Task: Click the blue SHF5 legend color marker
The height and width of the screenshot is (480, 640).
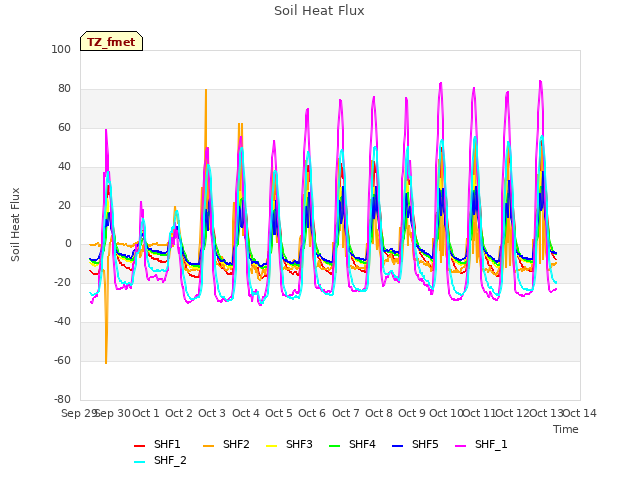Action: pyautogui.click(x=398, y=446)
